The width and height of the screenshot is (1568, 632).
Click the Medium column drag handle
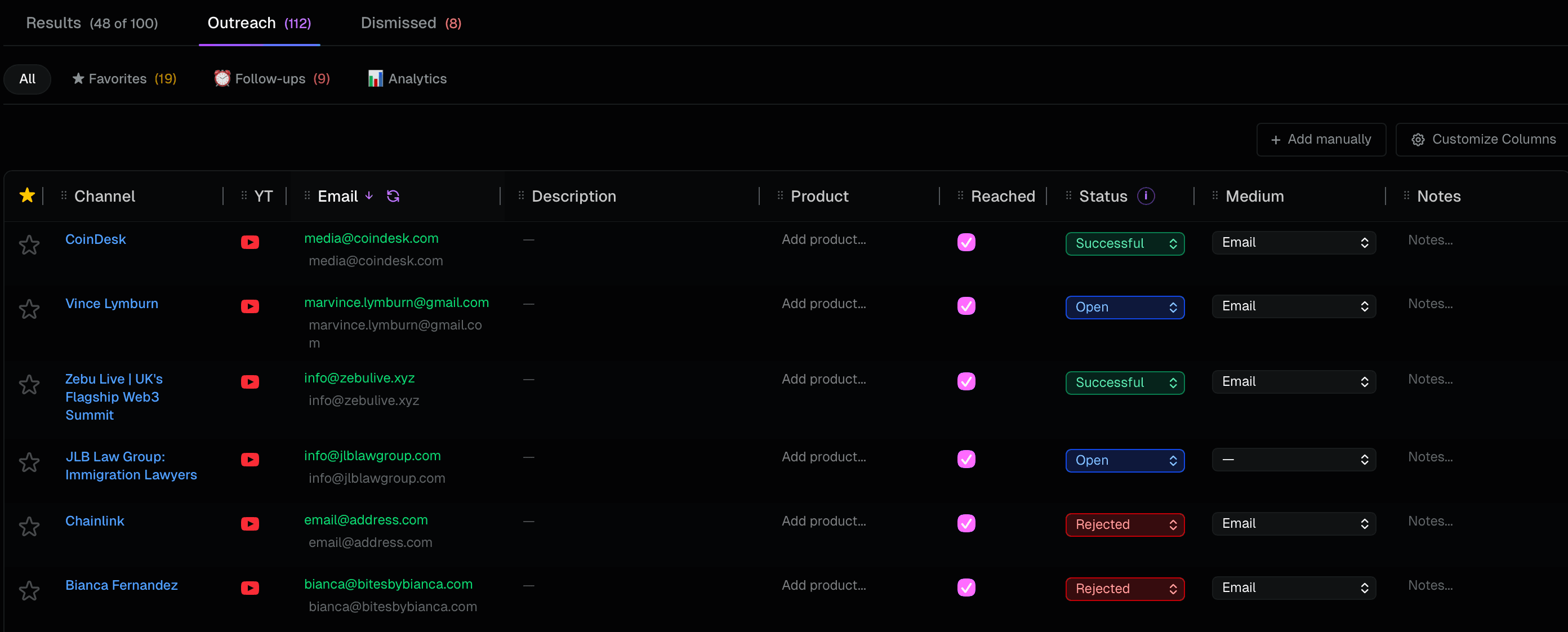pos(1215,195)
